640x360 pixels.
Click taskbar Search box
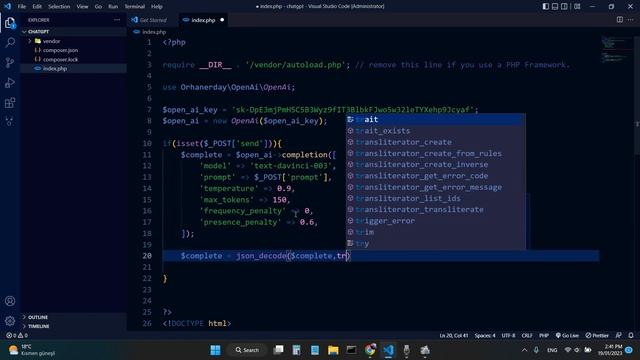(247, 350)
